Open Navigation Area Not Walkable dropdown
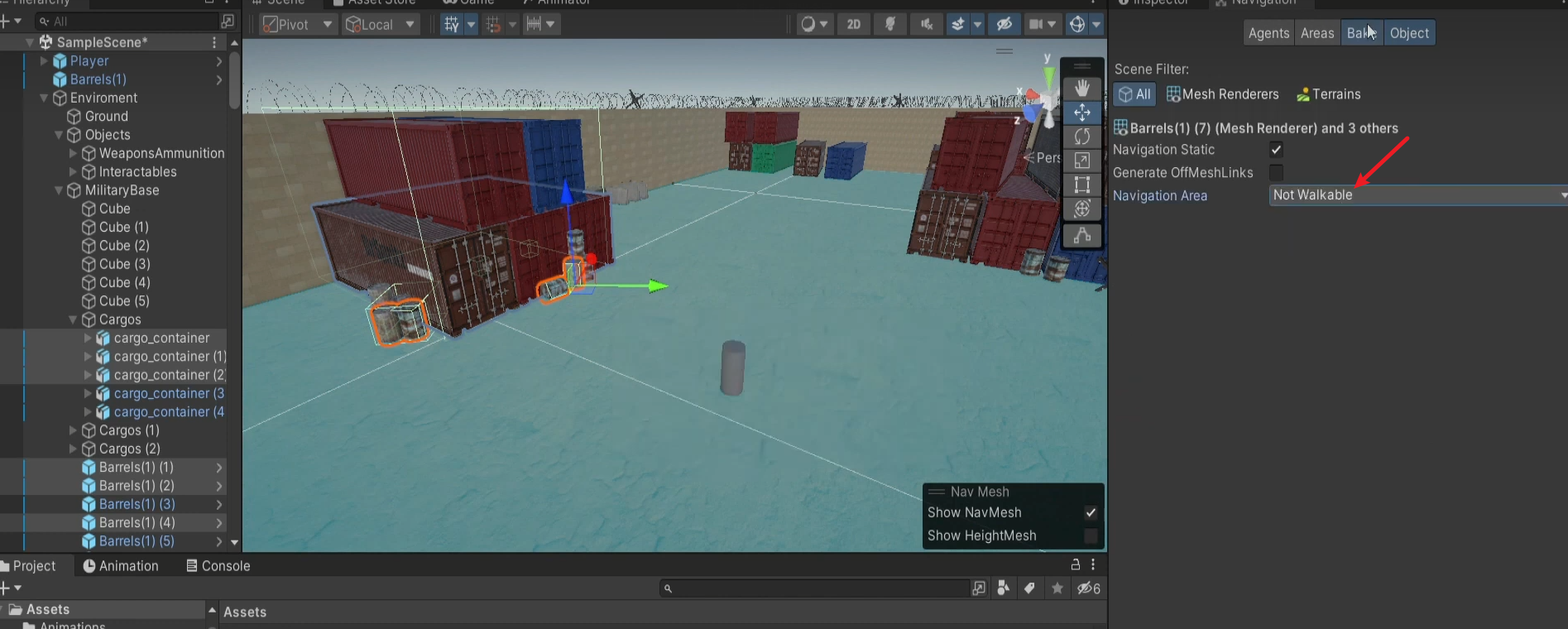 (1418, 195)
